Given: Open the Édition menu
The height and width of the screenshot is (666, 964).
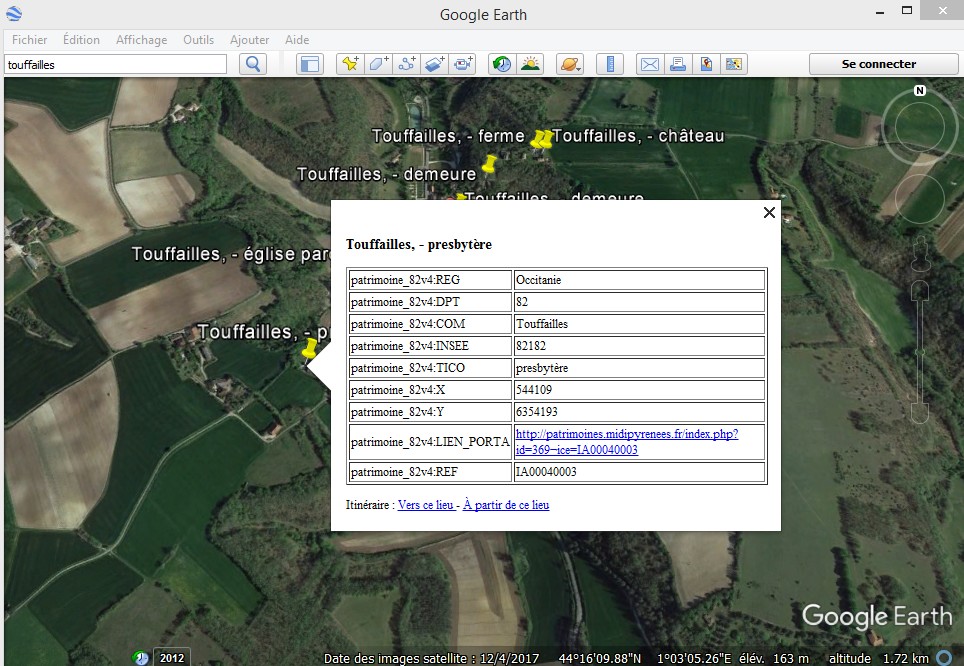Looking at the screenshot, I should [x=81, y=40].
